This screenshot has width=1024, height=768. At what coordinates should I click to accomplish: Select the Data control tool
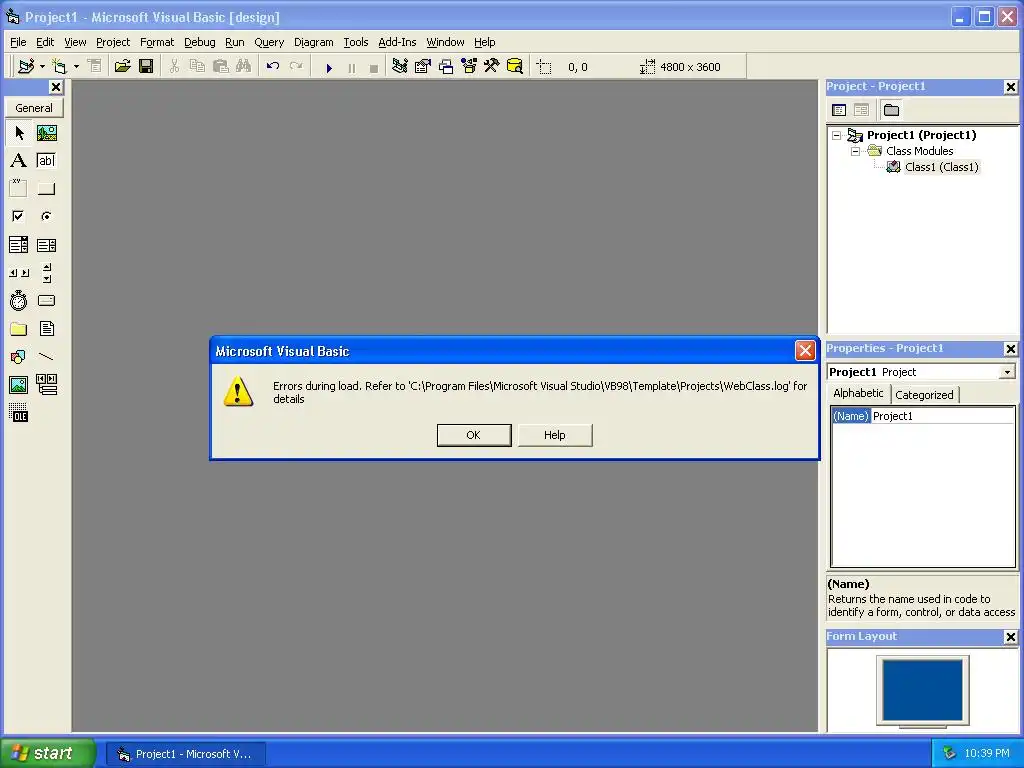[46, 385]
